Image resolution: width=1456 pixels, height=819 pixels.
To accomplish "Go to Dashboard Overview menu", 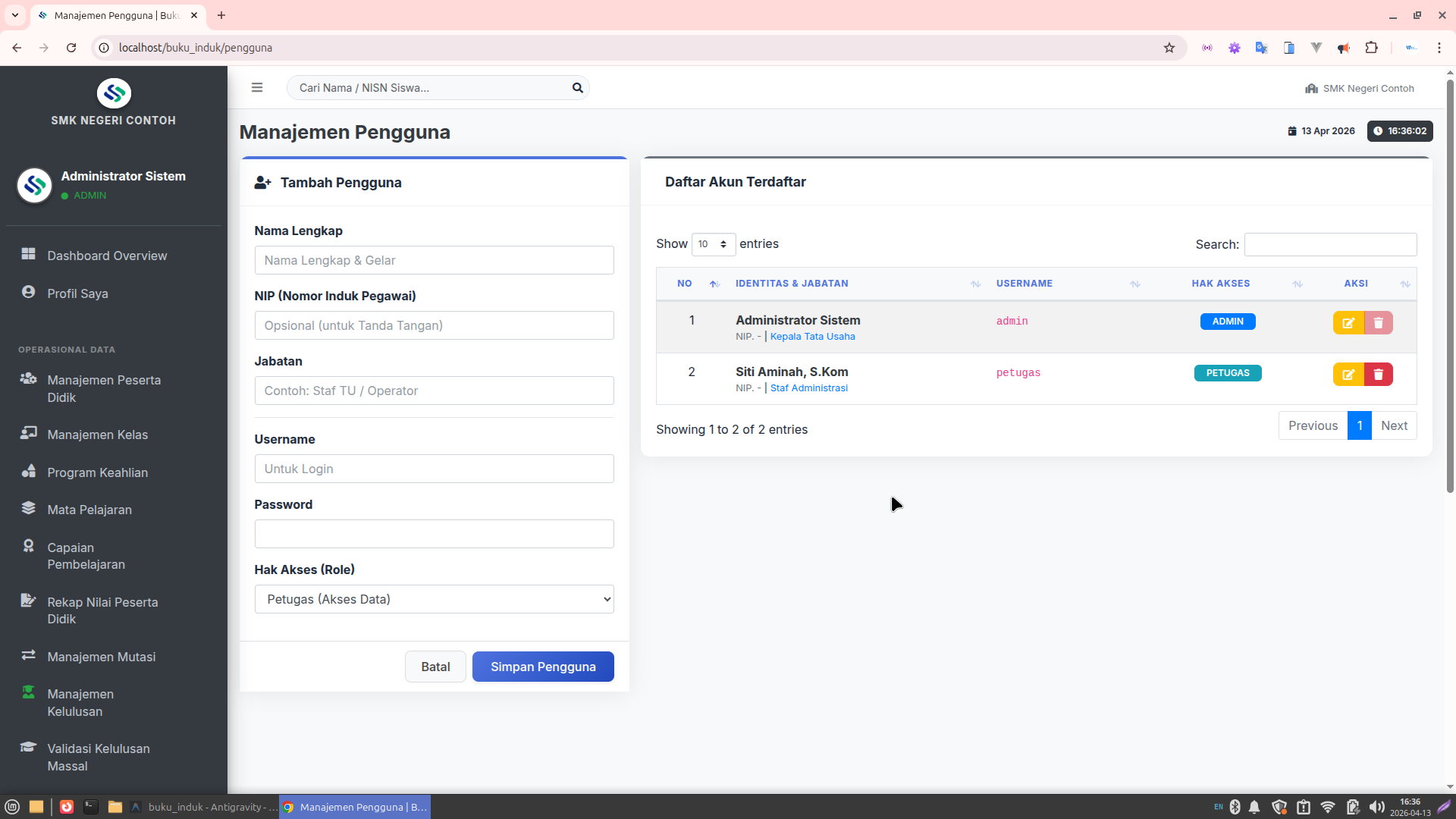I will pos(107,256).
